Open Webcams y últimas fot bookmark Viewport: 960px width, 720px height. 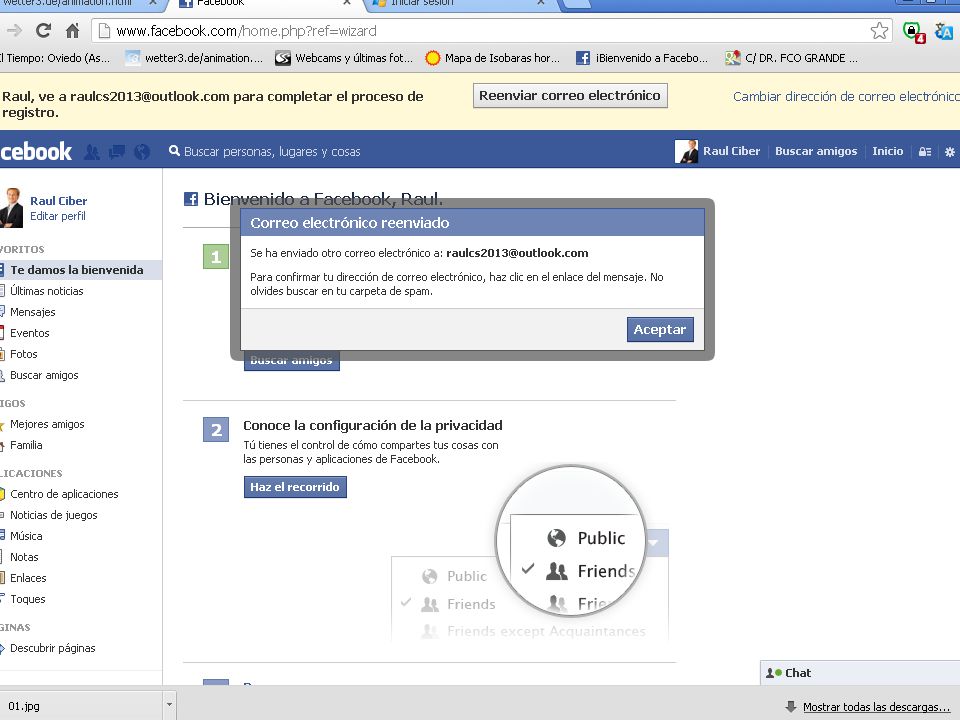(344, 58)
